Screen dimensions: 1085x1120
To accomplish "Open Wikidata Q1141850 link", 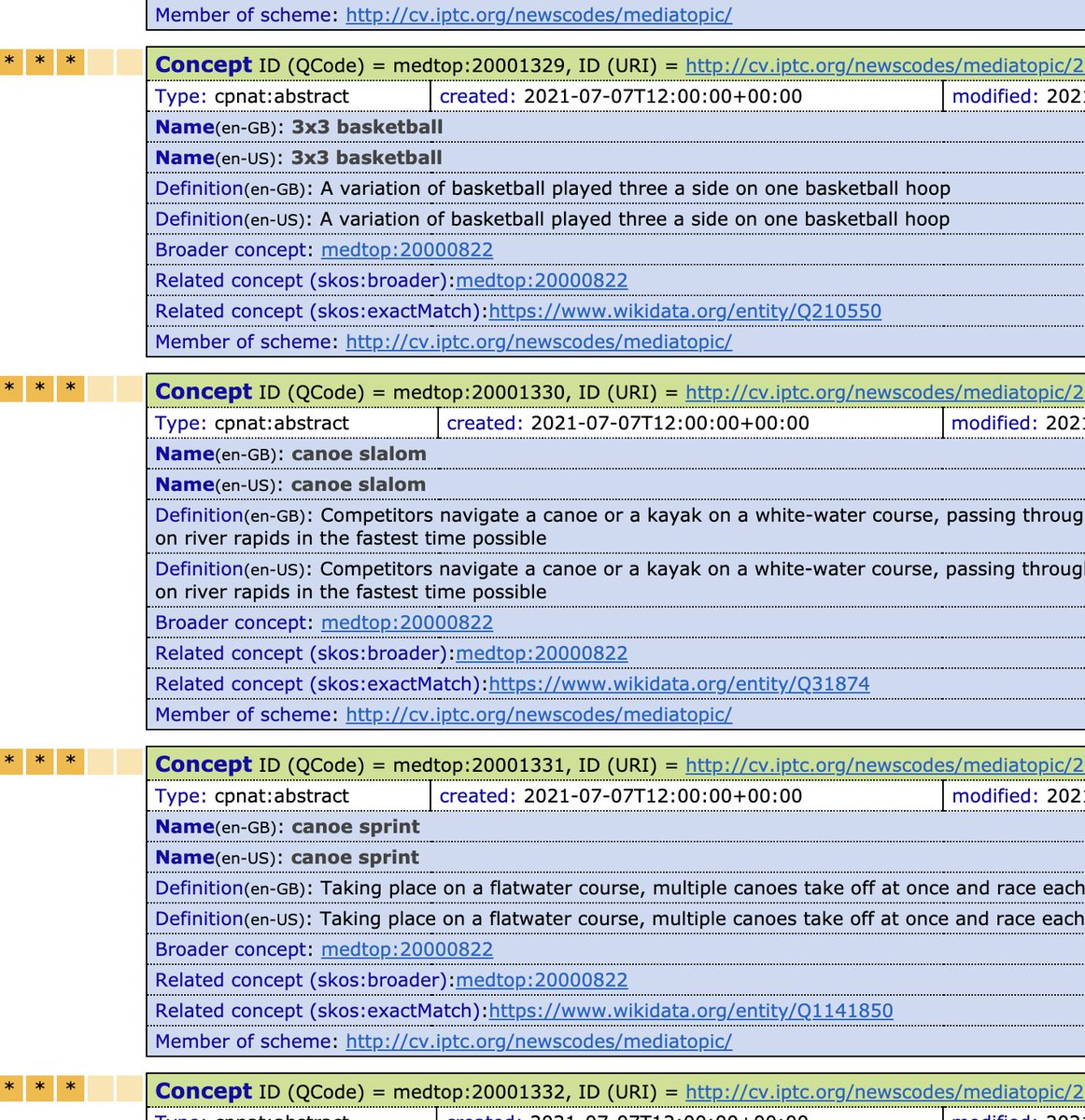I will click(x=691, y=1011).
